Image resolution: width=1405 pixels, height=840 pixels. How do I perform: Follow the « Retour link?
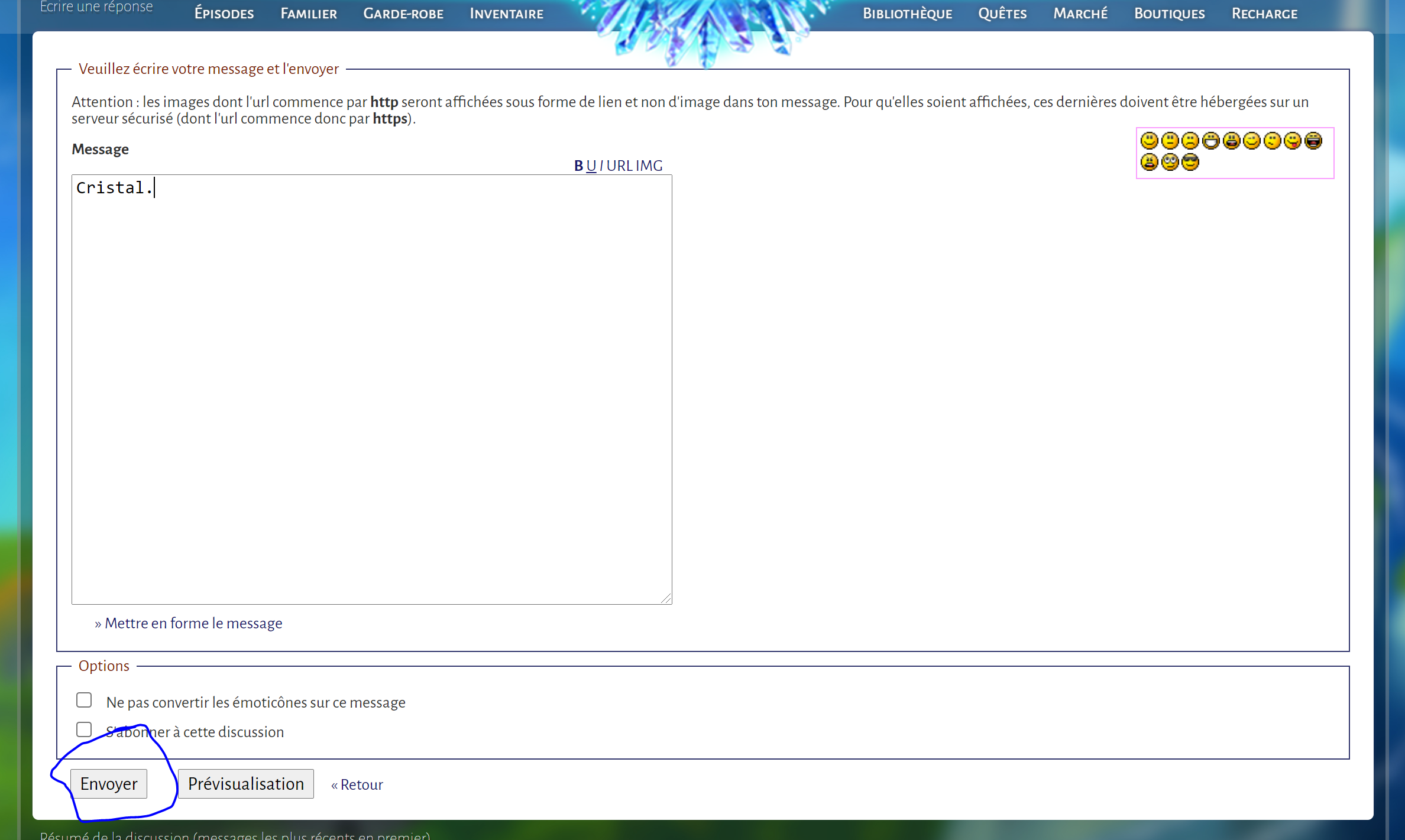click(358, 784)
